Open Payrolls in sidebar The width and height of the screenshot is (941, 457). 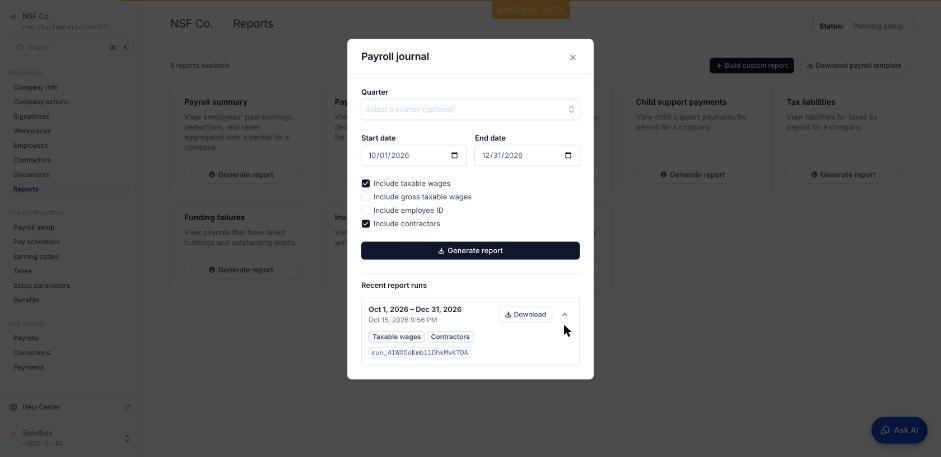tap(26, 338)
